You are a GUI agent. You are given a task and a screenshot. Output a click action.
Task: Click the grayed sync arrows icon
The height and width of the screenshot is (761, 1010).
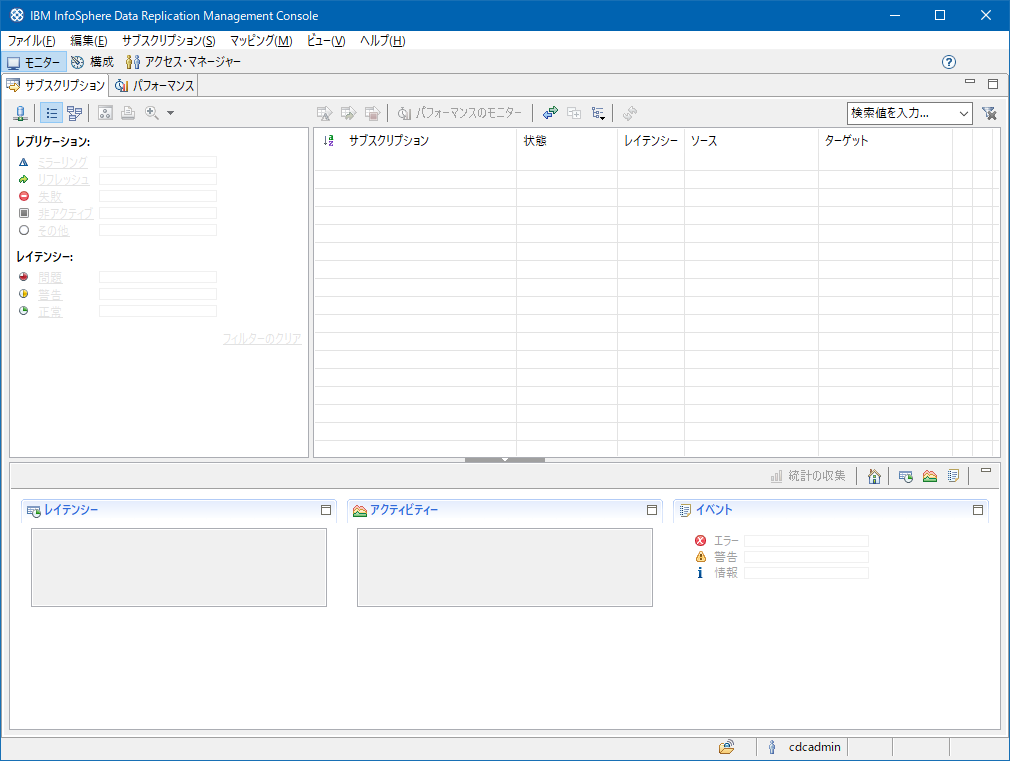pyautogui.click(x=630, y=113)
